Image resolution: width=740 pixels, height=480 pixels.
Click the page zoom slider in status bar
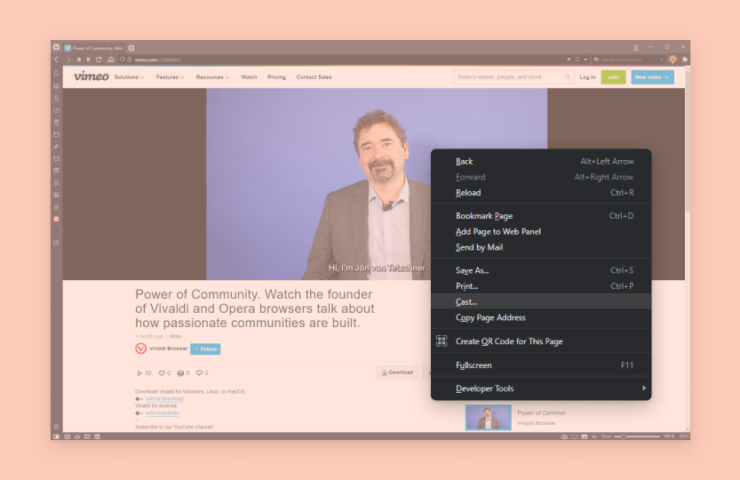click(637, 437)
